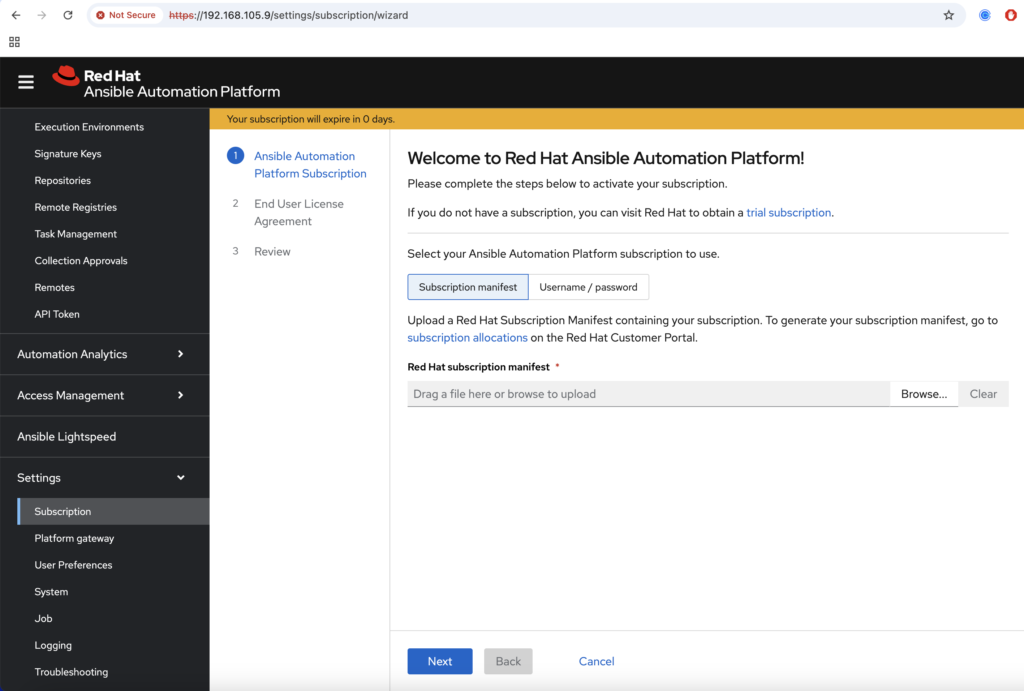Select Subscription manifest option
This screenshot has height=691, width=1024.
pos(468,287)
